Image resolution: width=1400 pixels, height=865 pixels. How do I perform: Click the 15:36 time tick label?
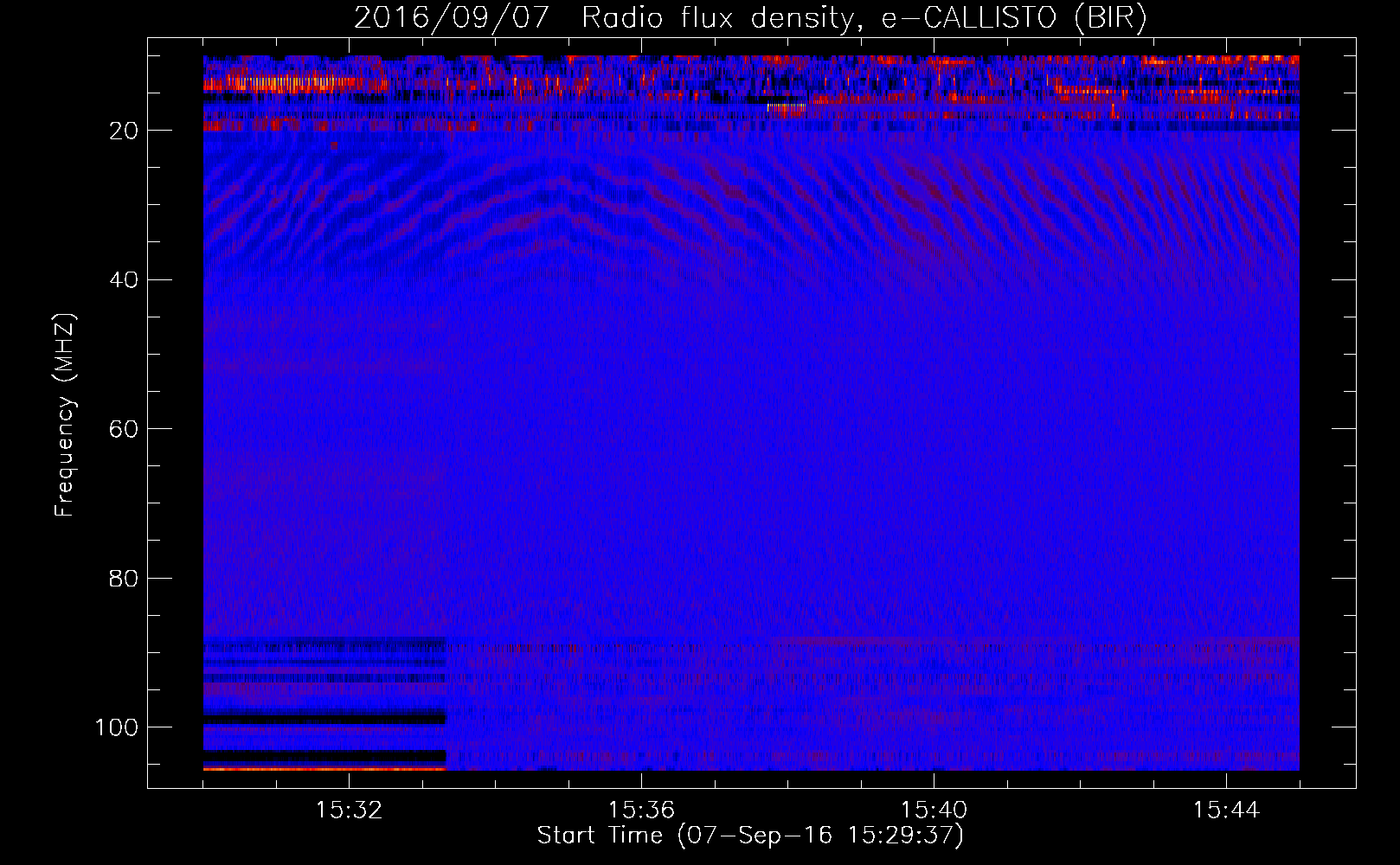point(641,811)
